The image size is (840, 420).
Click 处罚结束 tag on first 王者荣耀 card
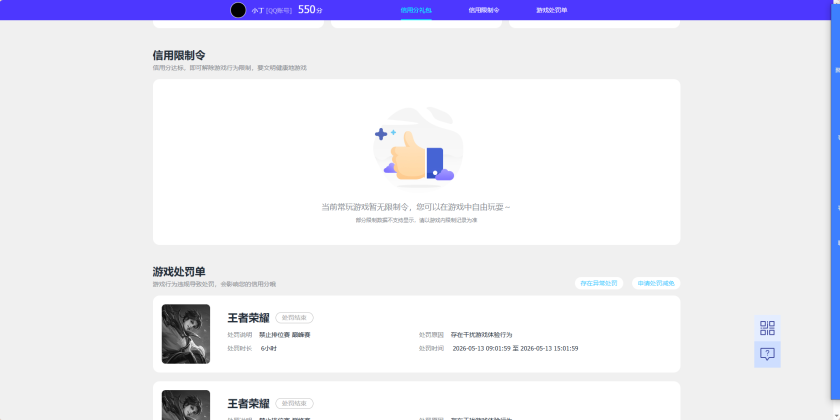[x=294, y=318]
